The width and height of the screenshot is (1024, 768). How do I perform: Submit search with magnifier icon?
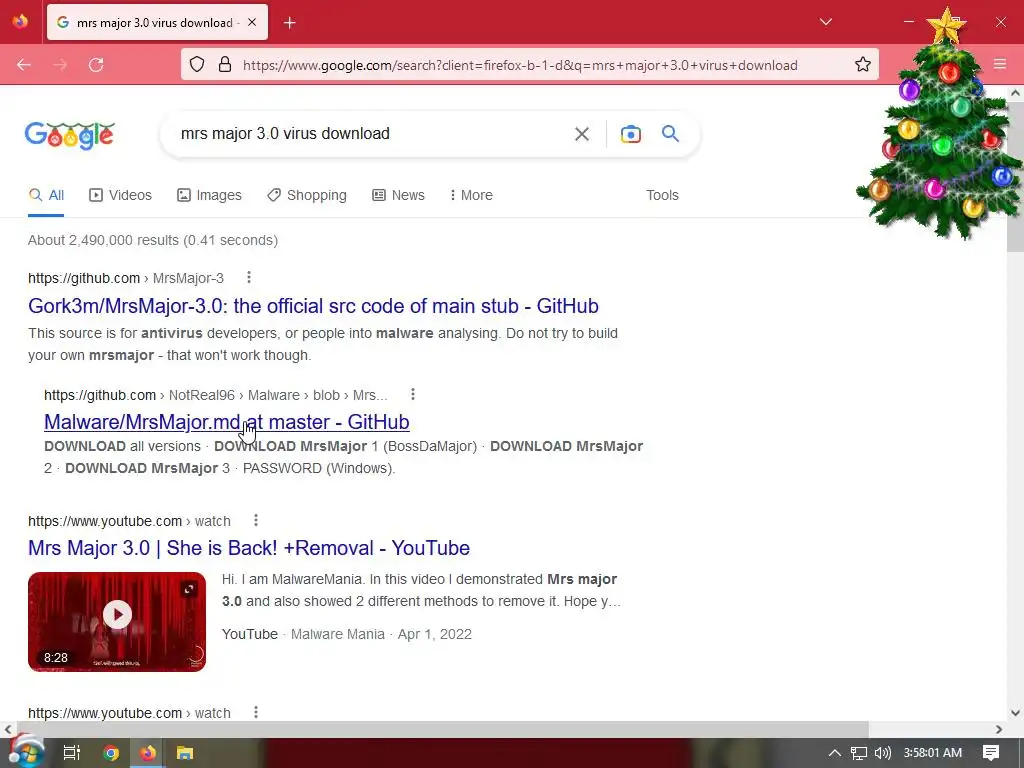coord(670,134)
